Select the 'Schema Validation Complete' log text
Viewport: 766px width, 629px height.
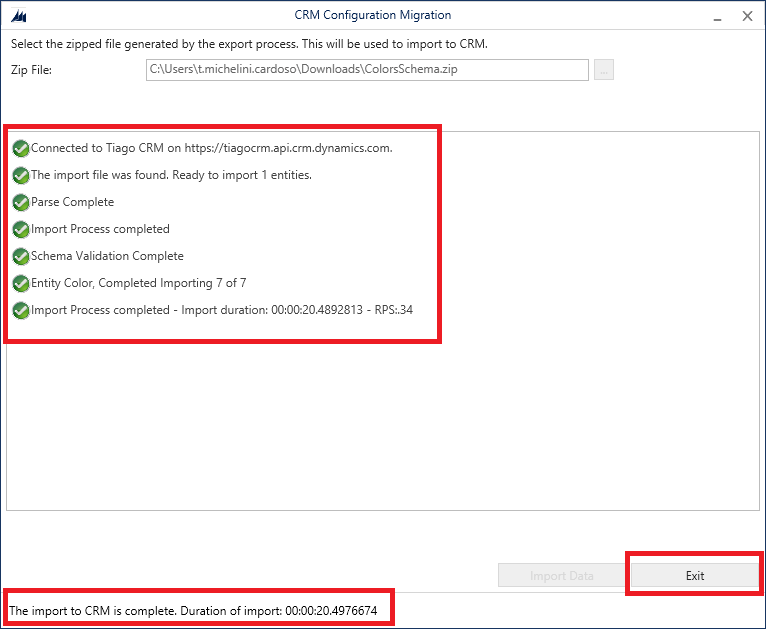coord(107,256)
